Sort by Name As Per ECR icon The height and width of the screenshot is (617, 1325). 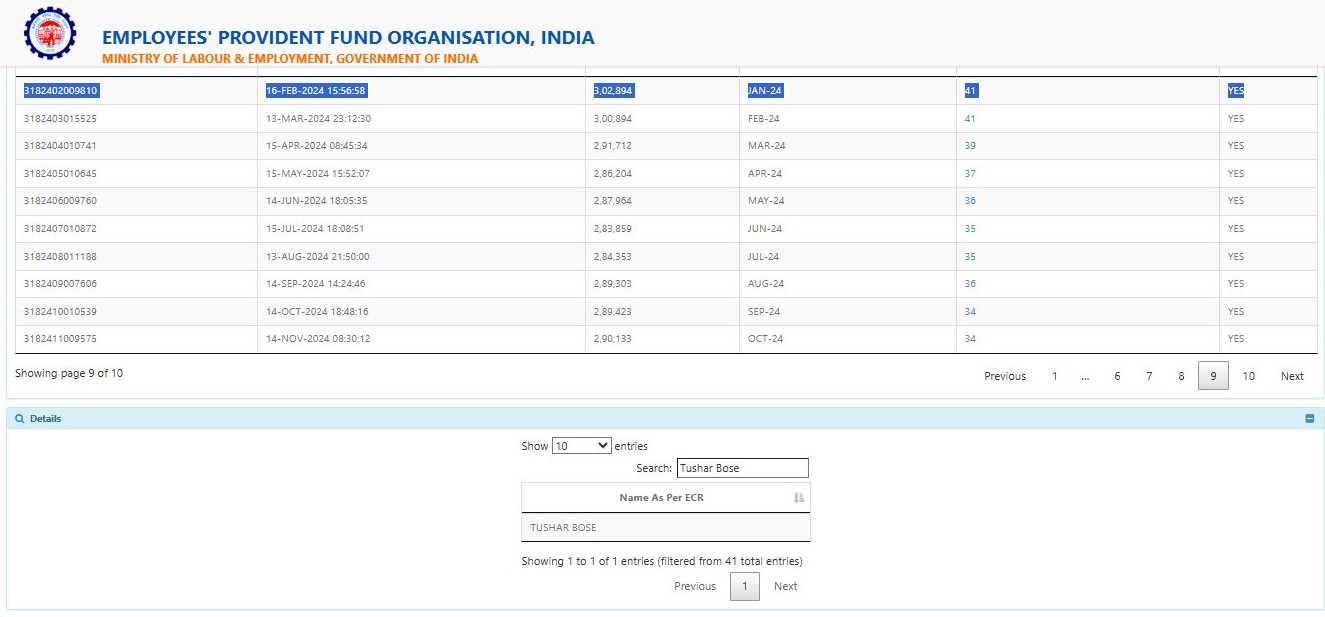tap(798, 497)
